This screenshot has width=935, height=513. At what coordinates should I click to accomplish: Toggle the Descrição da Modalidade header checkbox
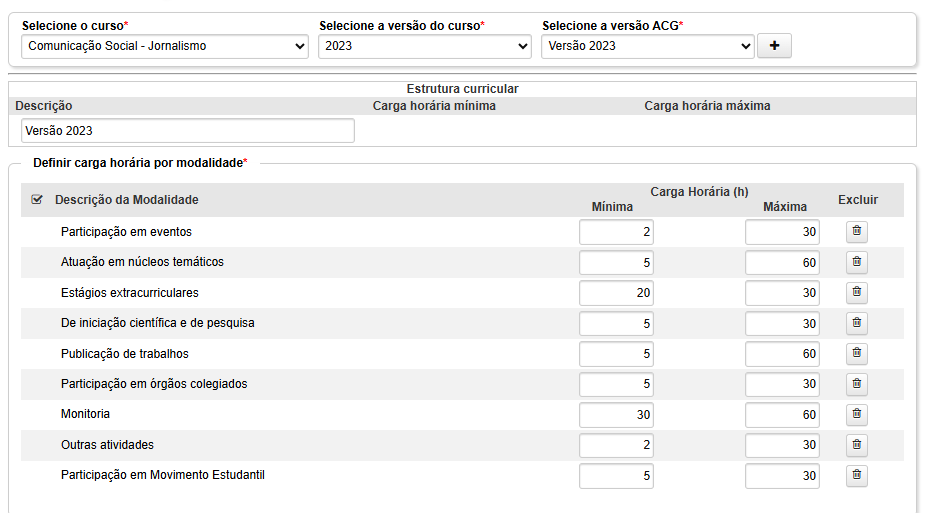pyautogui.click(x=37, y=200)
